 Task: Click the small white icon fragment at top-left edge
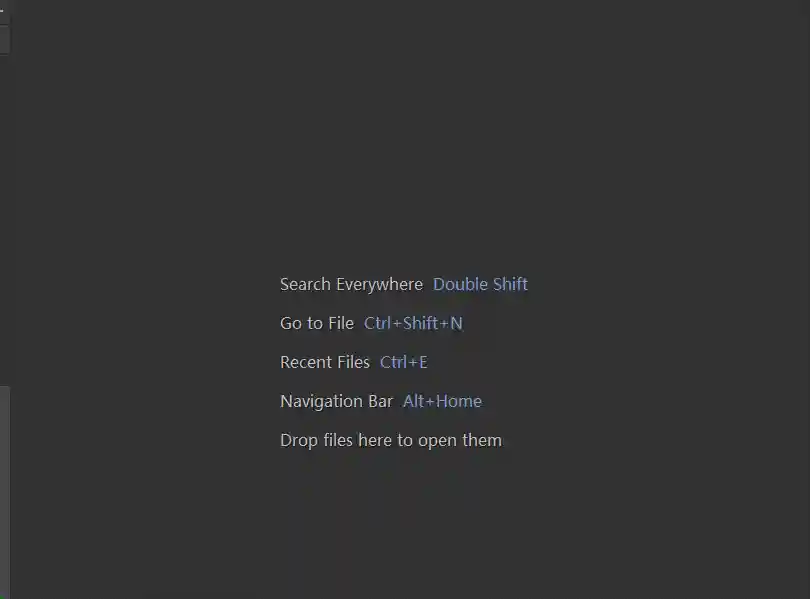click(2, 10)
